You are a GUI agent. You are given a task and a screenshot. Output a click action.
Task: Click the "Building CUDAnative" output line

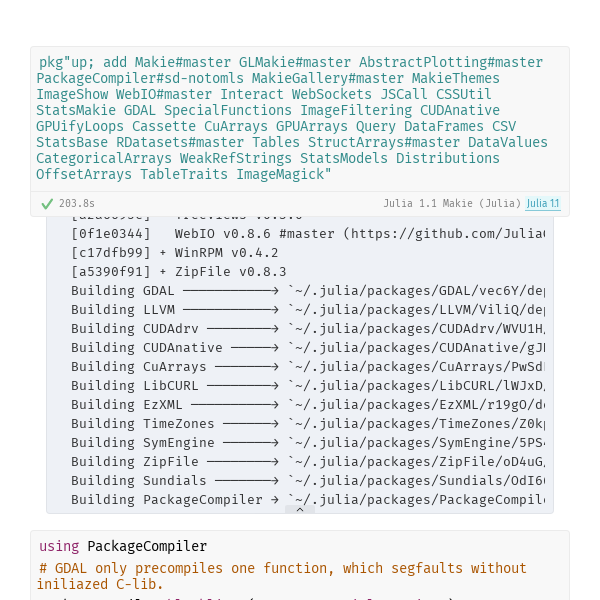(x=308, y=348)
